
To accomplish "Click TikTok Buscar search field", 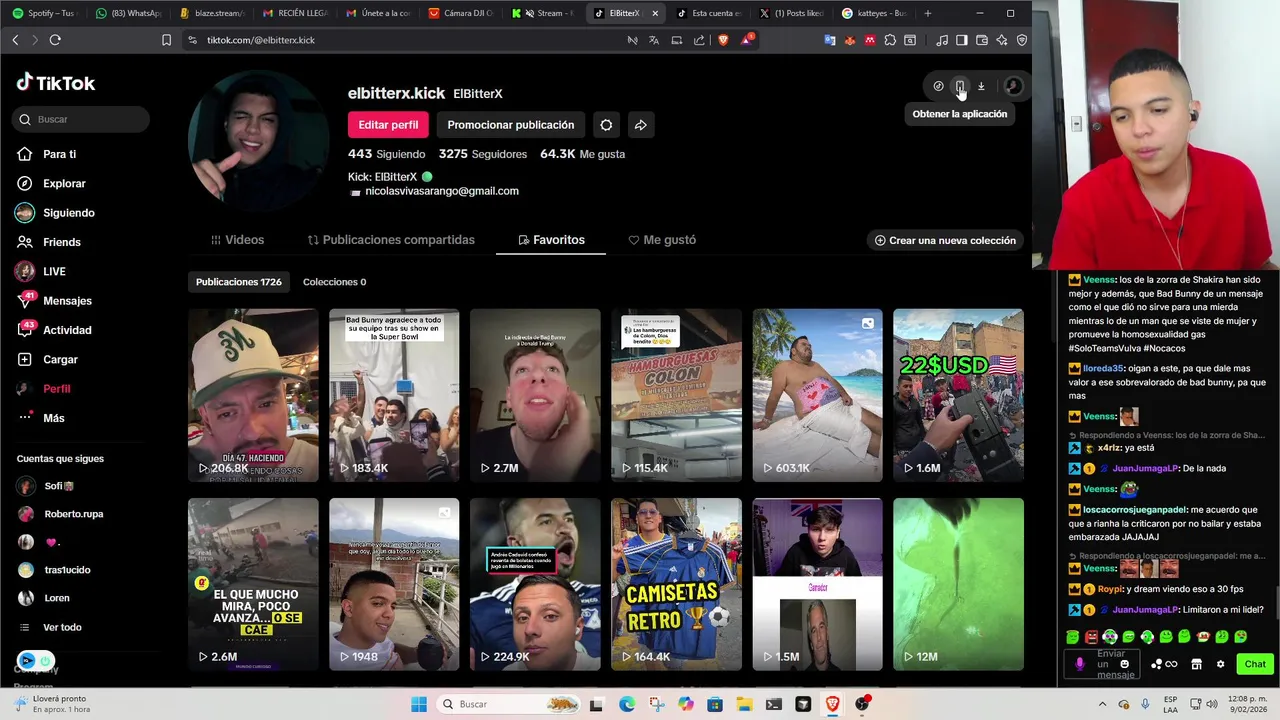I will [82, 119].
